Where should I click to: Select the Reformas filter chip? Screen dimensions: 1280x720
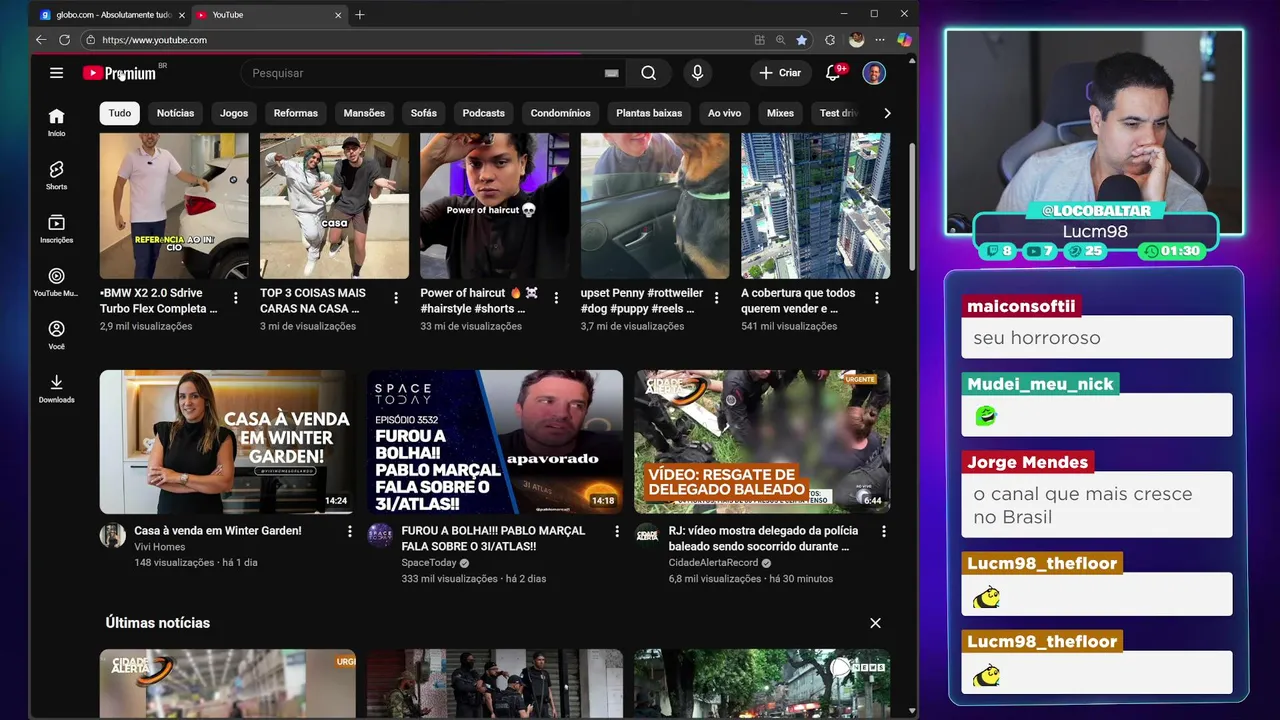pyautogui.click(x=296, y=113)
